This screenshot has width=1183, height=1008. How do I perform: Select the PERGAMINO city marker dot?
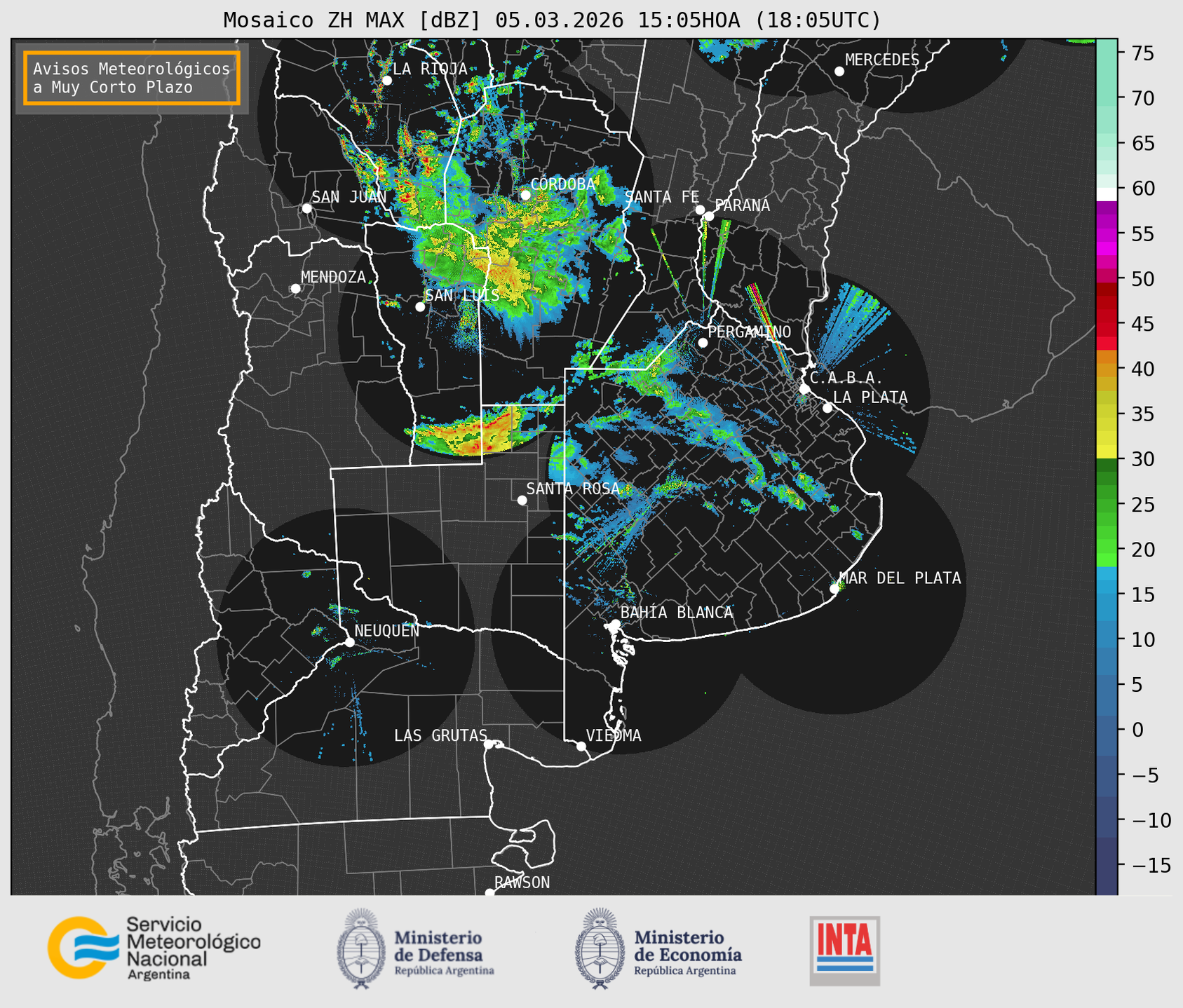pos(703,343)
